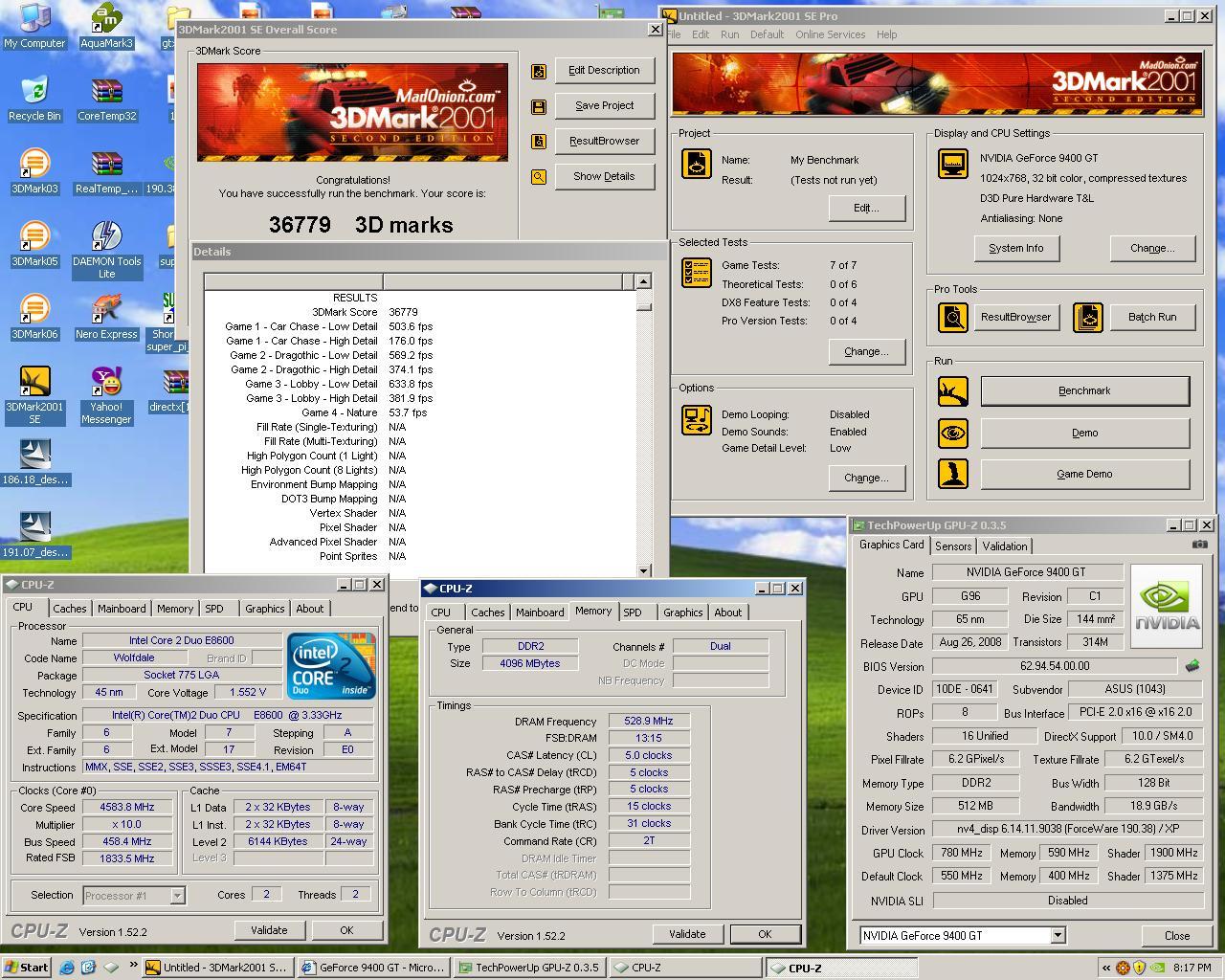This screenshot has height=980, width=1225.
Task: Open the 191.07 driver installer icon
Action: pos(34,535)
